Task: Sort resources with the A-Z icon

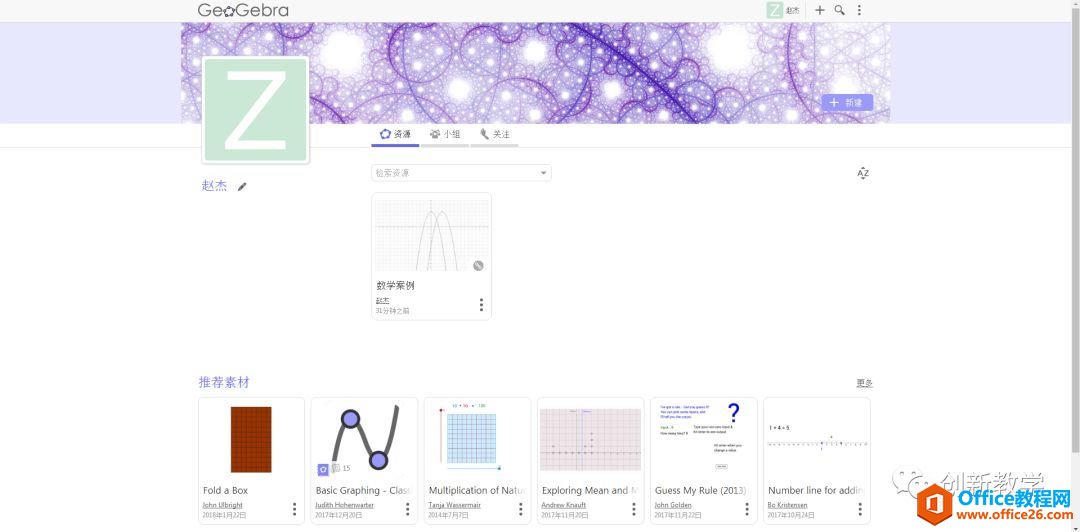Action: 863,173
